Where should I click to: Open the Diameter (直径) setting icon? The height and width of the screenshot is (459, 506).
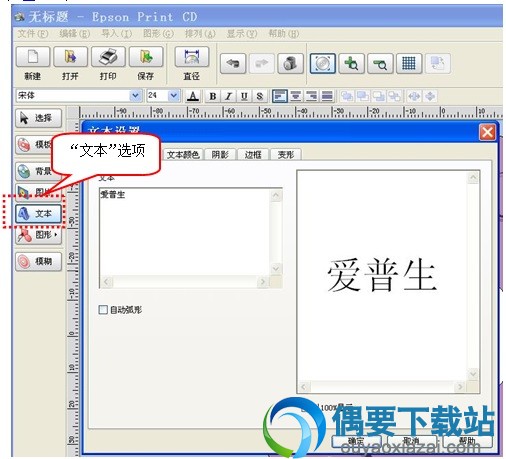[x=192, y=56]
